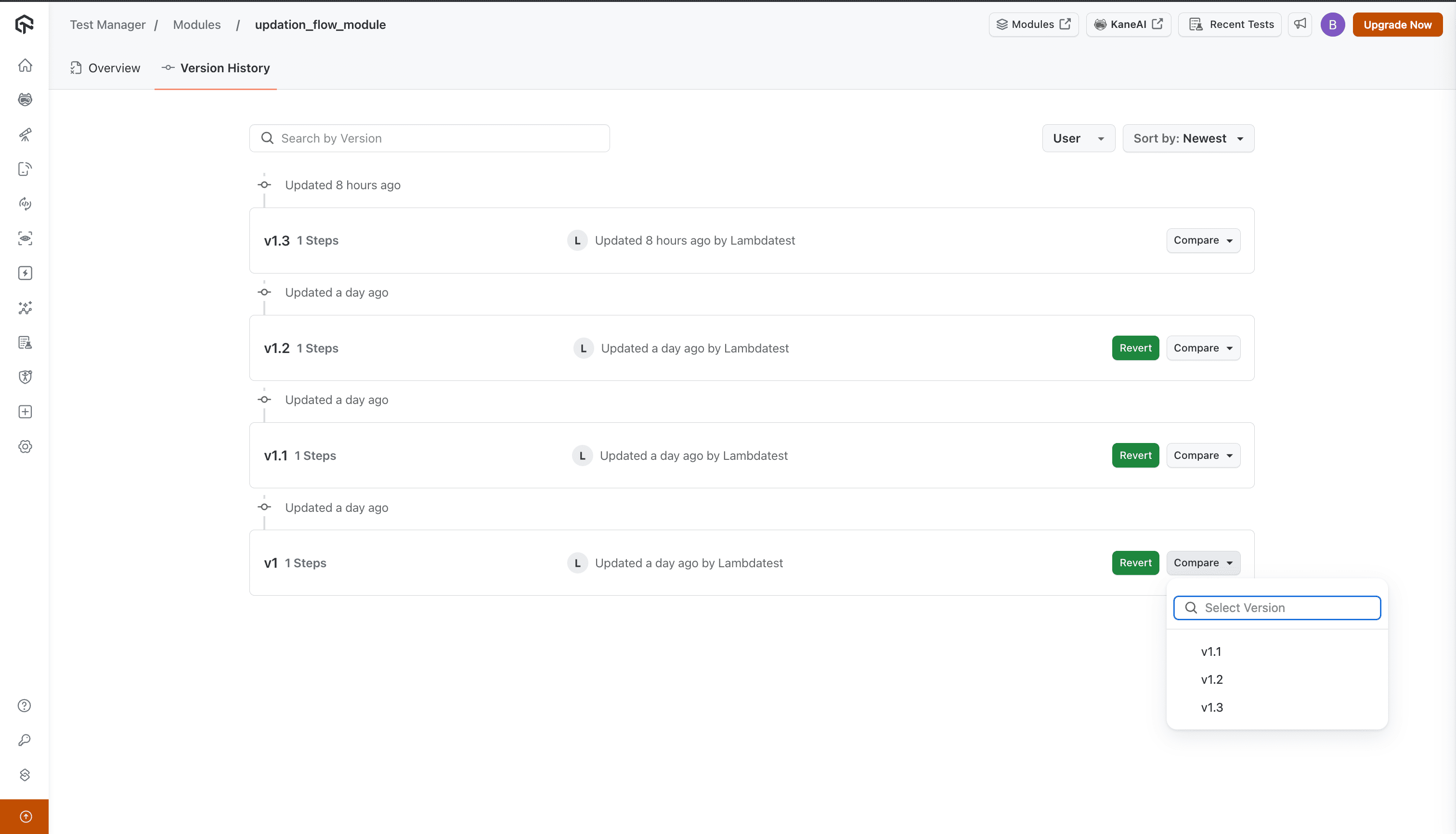The image size is (1456, 834).
Task: Click the Search by Version field
Action: (x=429, y=138)
